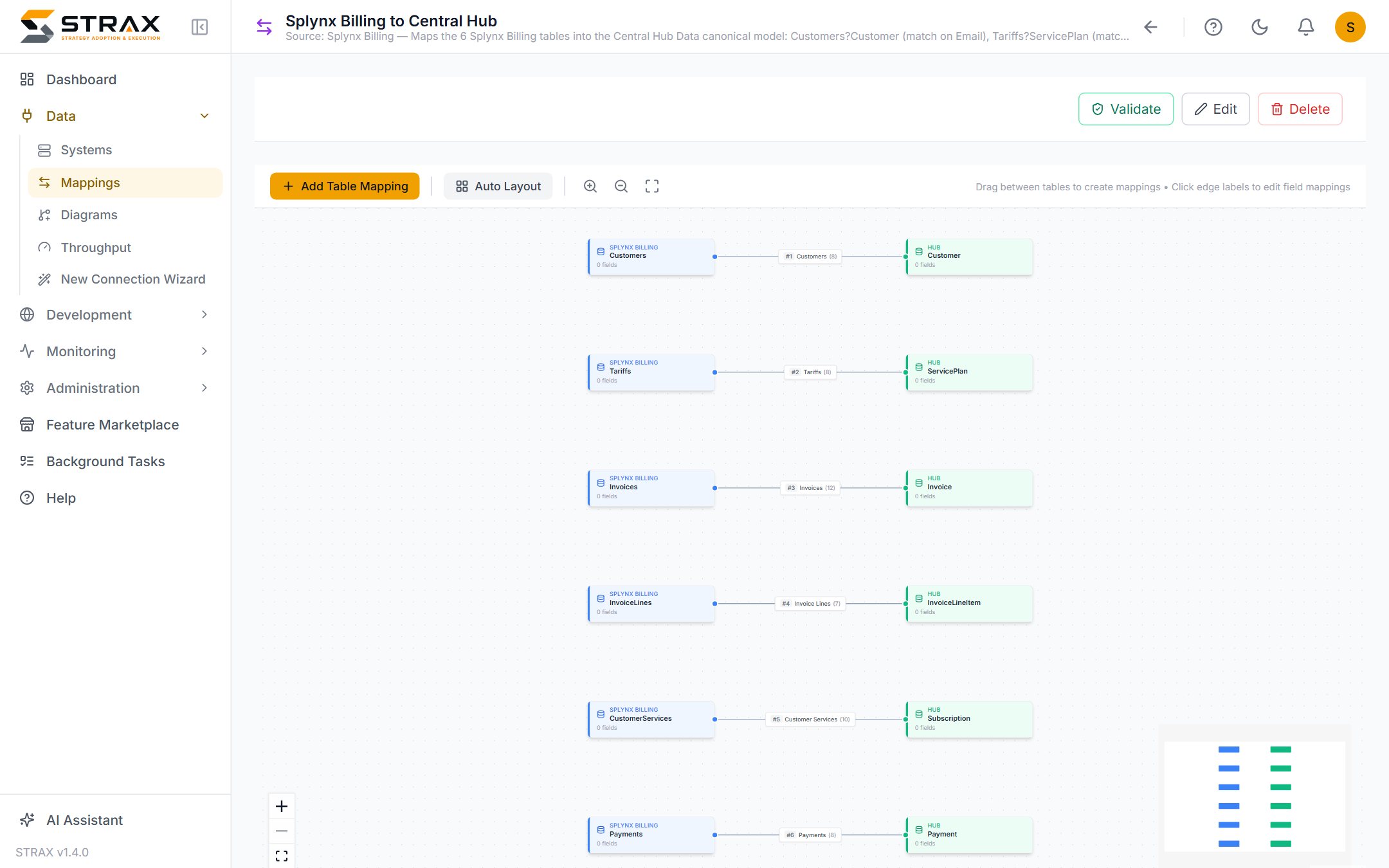Open the help question mark icon

coord(1213,27)
